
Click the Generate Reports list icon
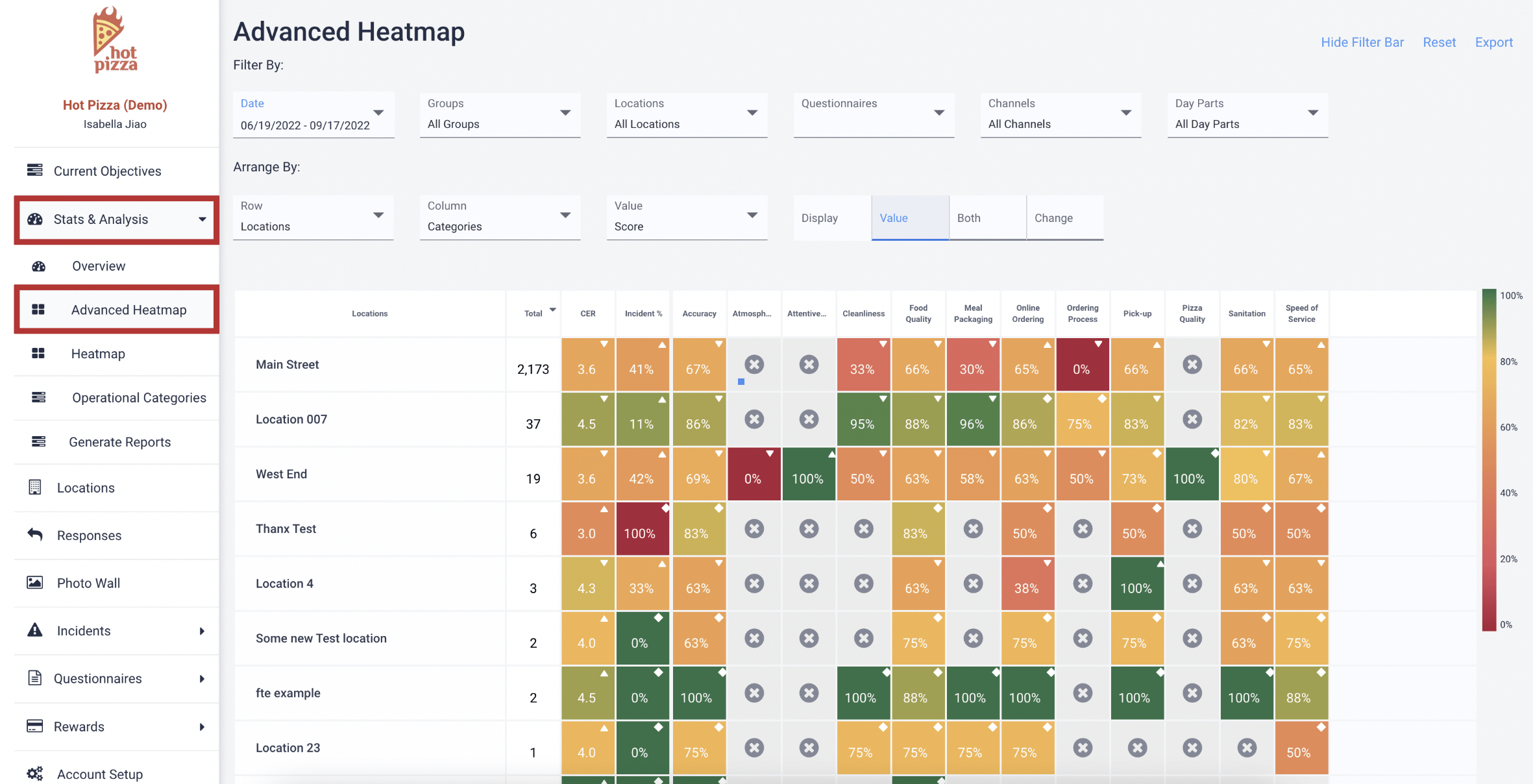tap(39, 441)
